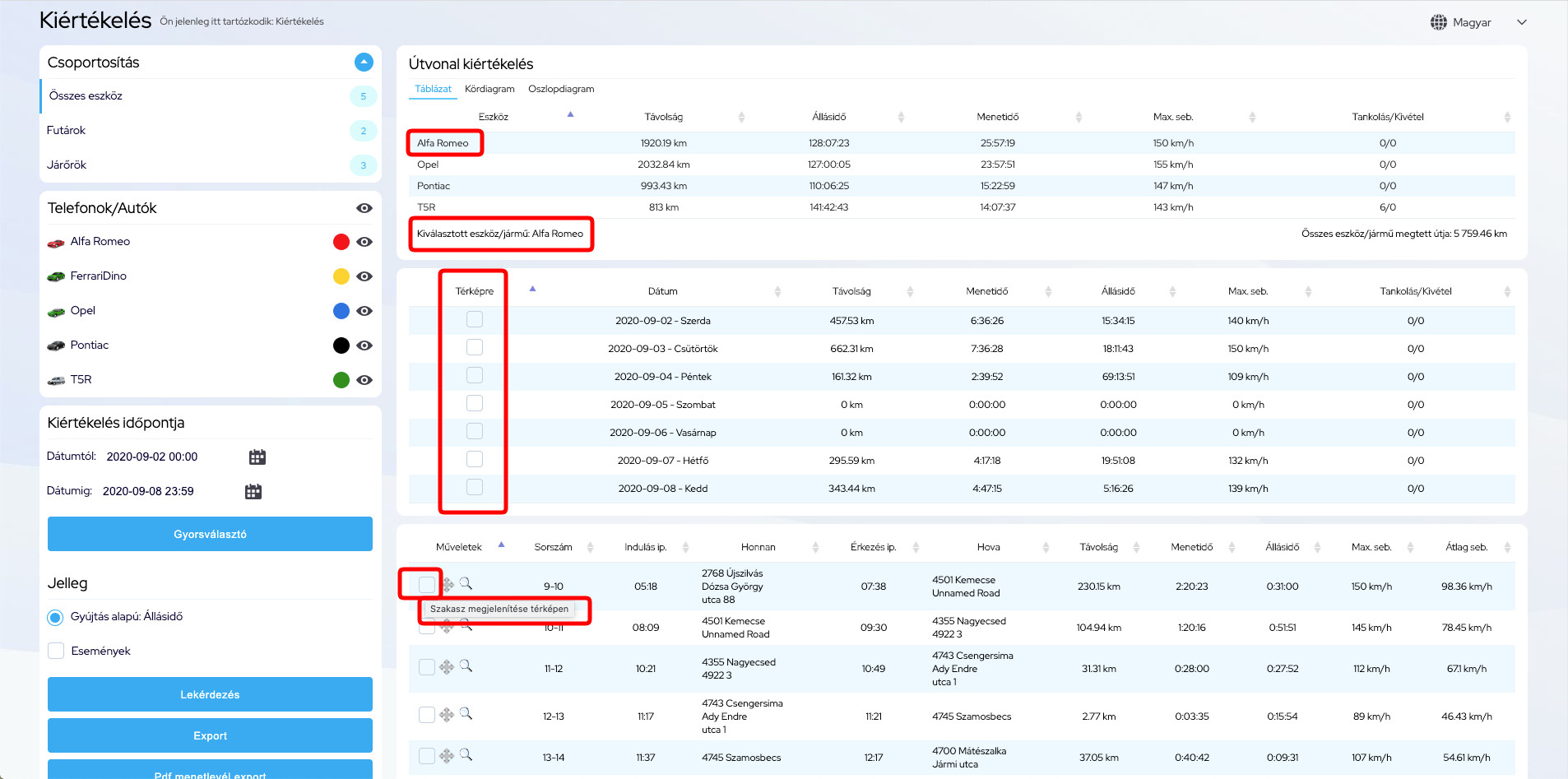This screenshot has height=779, width=1568.
Task: Click the magnifier icon in the 9-10 row
Action: click(x=466, y=583)
